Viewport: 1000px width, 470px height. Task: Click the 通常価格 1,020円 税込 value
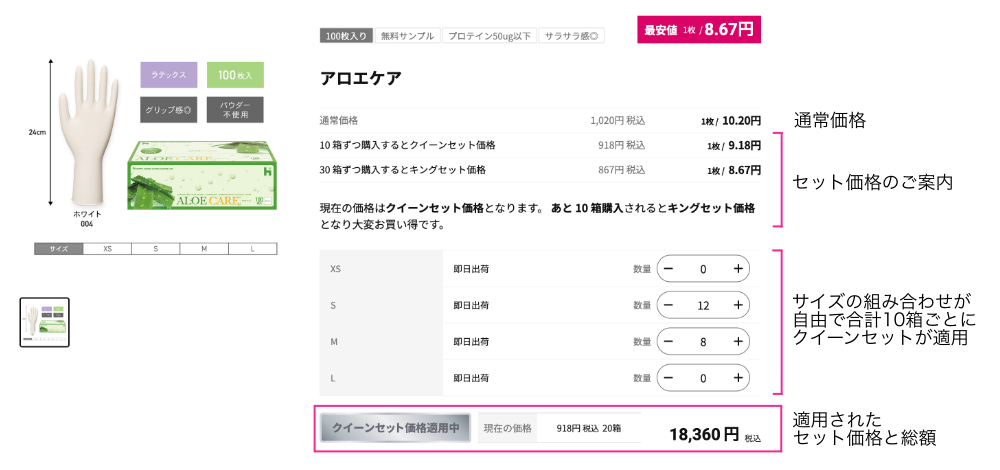[617, 120]
